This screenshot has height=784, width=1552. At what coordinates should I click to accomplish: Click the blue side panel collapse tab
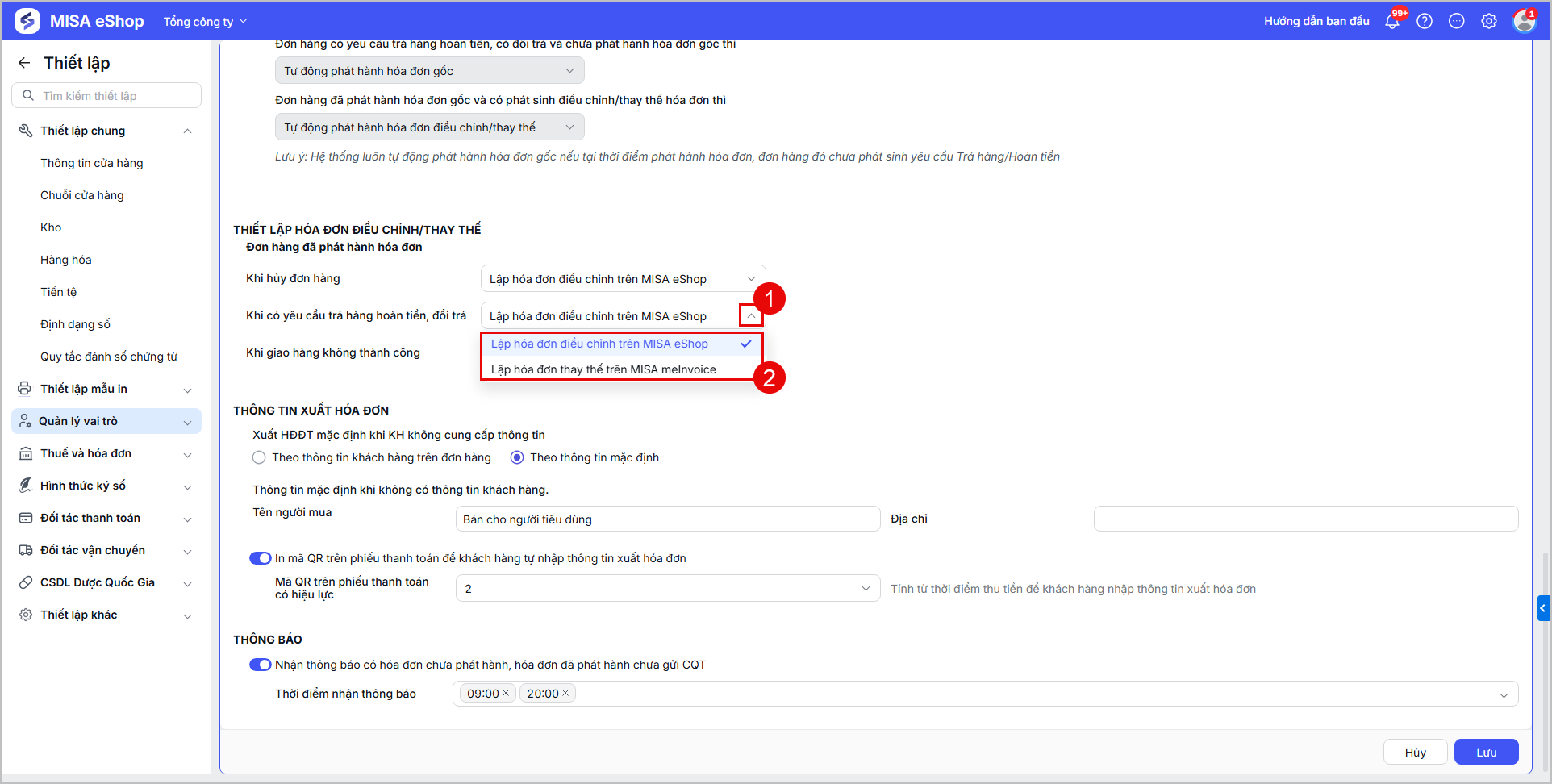pyautogui.click(x=1543, y=607)
